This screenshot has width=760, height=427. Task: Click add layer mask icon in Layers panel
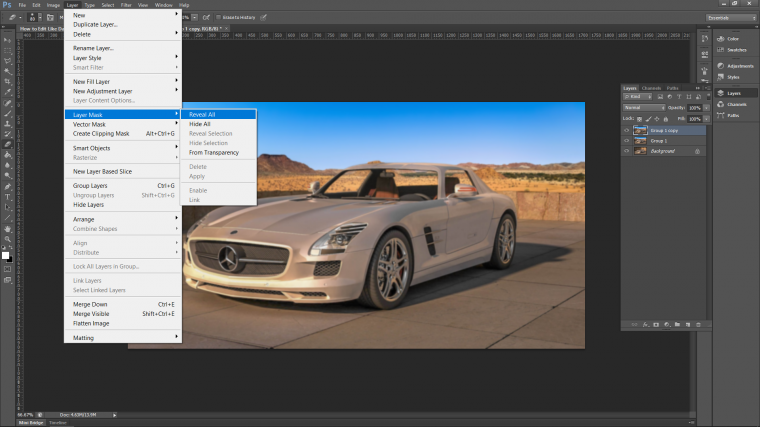tap(656, 325)
